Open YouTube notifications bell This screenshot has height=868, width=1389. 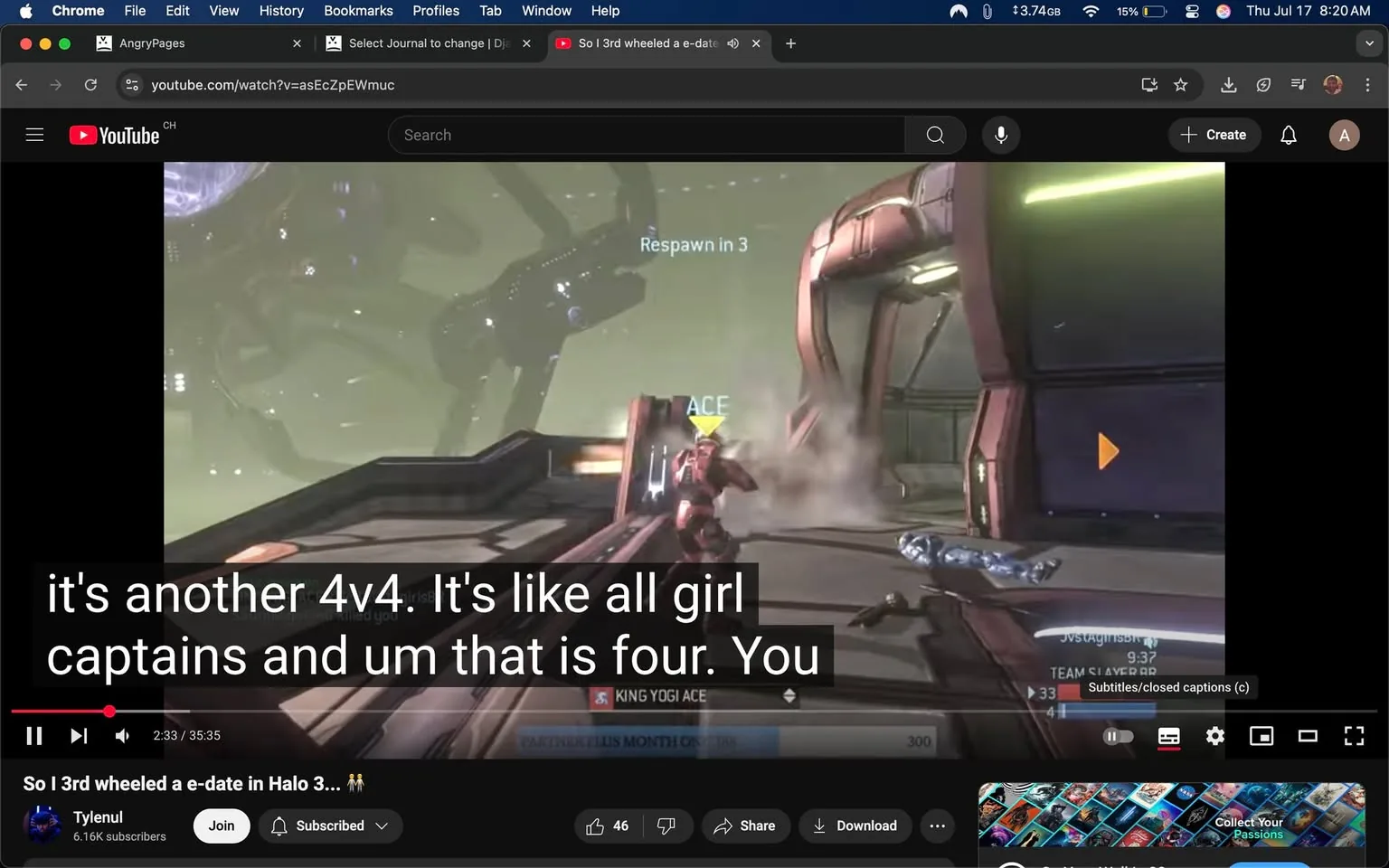point(1288,134)
